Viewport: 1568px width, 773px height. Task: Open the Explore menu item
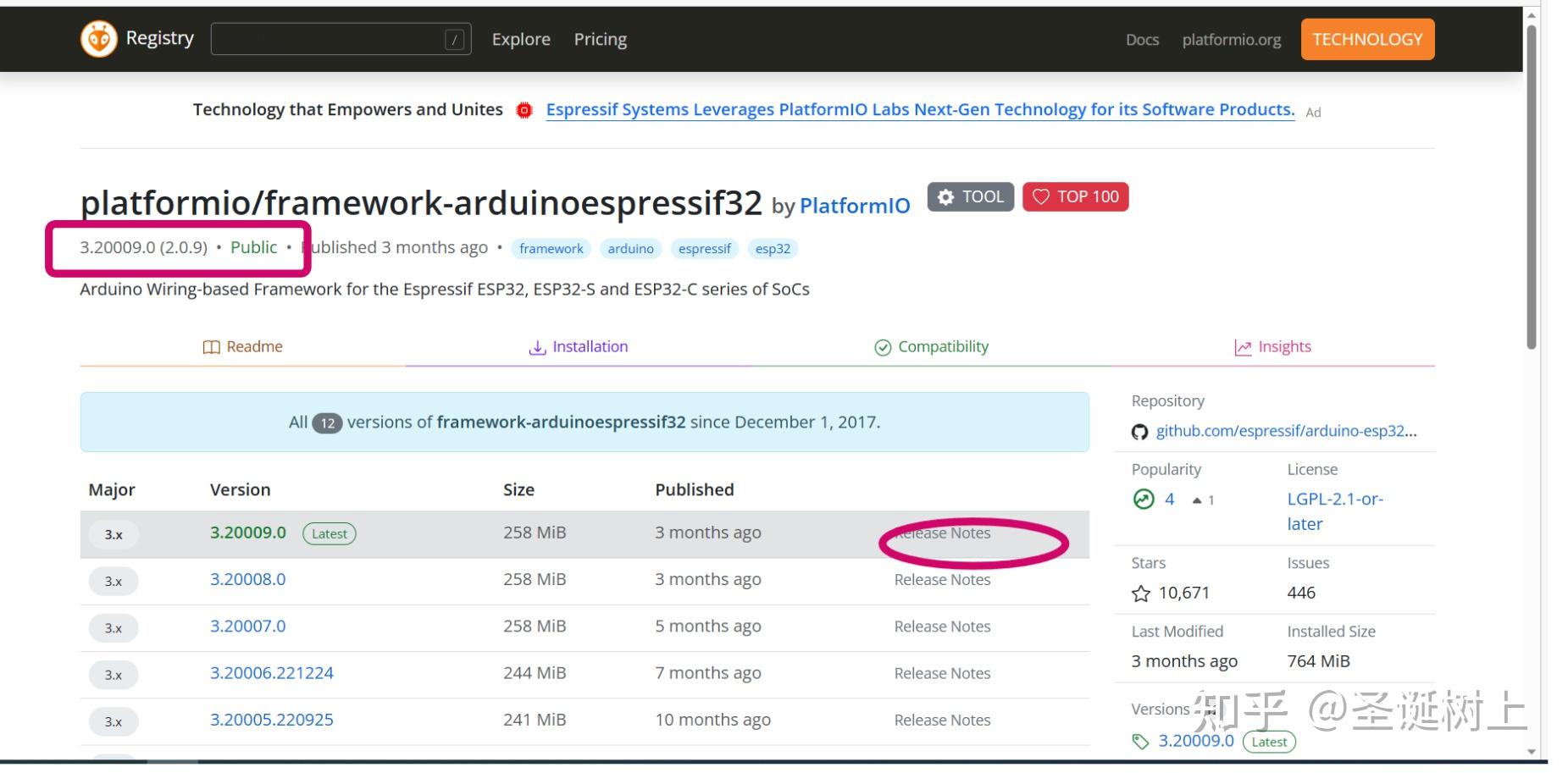521,40
